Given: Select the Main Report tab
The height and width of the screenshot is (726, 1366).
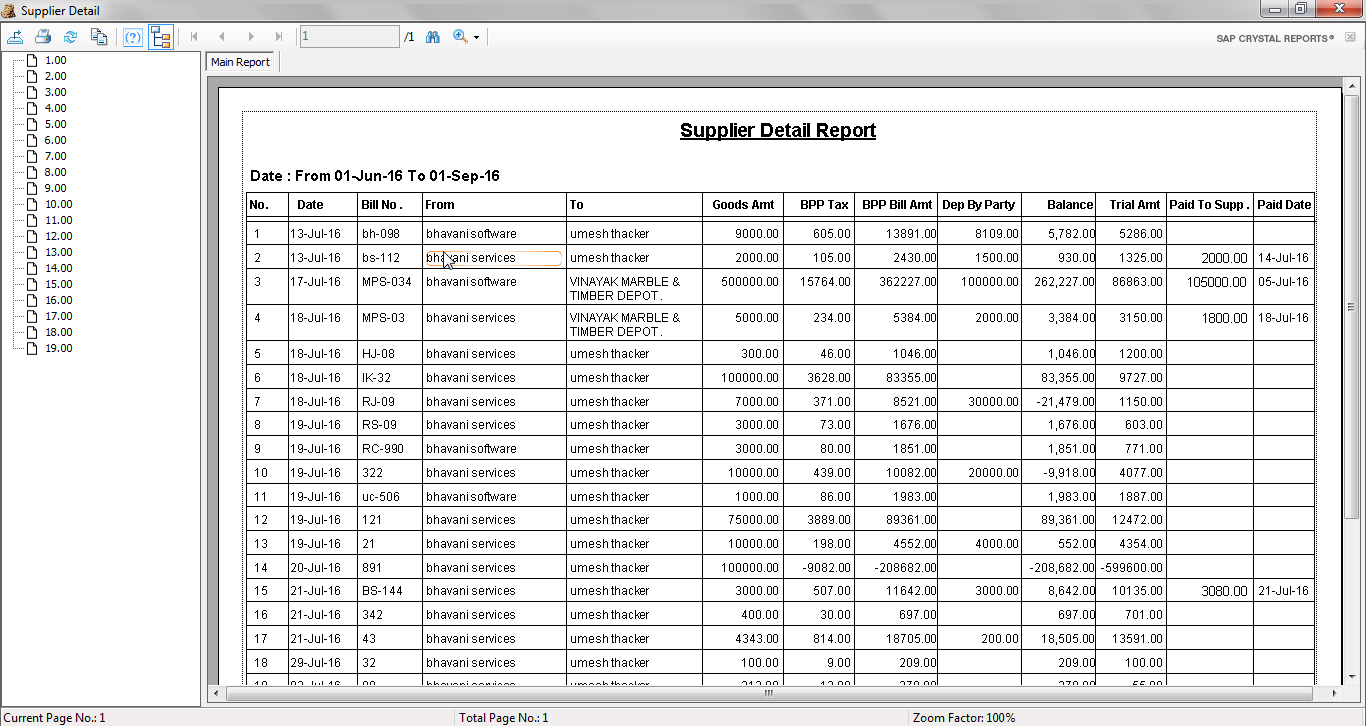Looking at the screenshot, I should 240,62.
